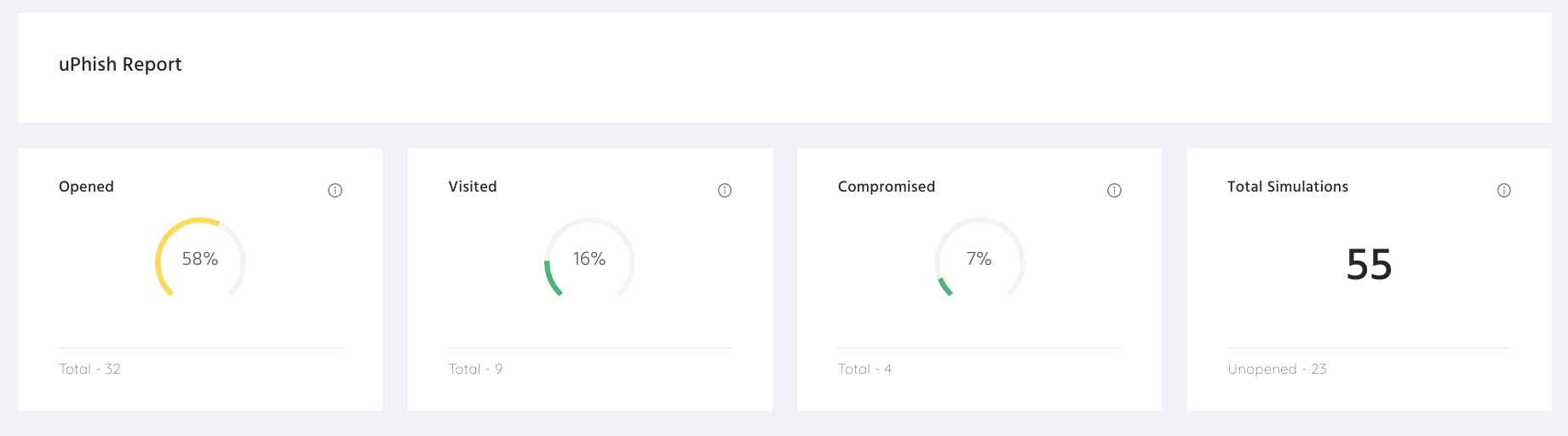1568x436 pixels.
Task: Show info for Total Simulations card
Action: pyautogui.click(x=1504, y=190)
